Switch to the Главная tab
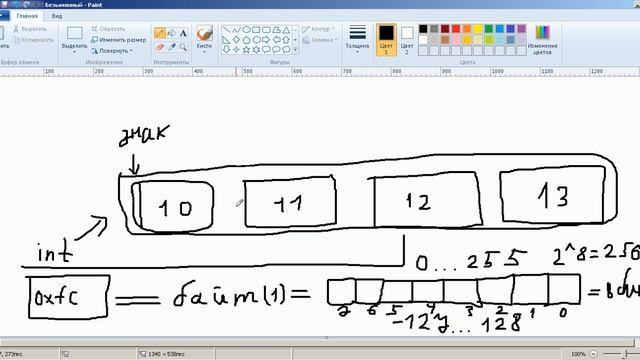The width and height of the screenshot is (640, 360). (x=27, y=16)
